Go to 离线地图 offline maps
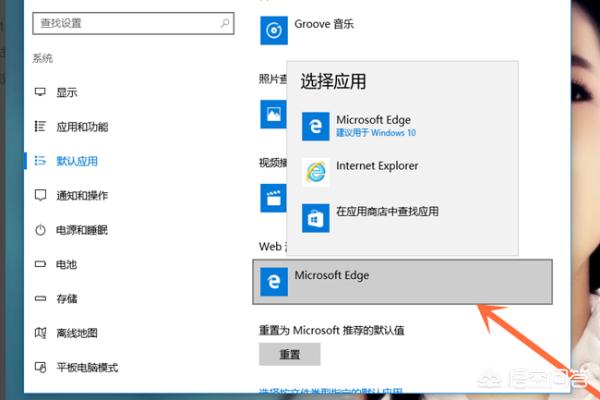Image resolution: width=600 pixels, height=400 pixels. (77, 333)
